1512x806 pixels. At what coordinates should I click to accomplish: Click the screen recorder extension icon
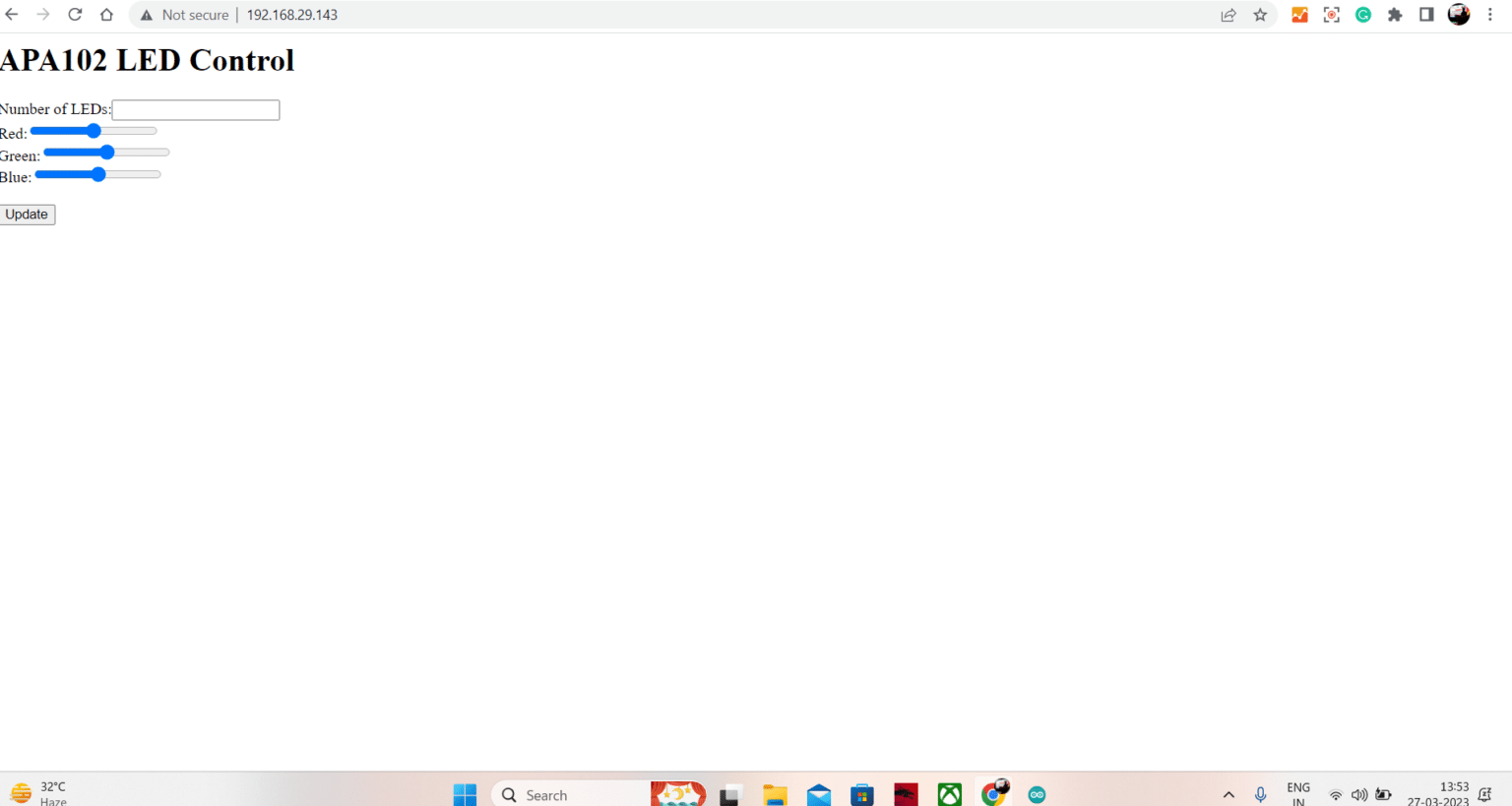point(1332,15)
